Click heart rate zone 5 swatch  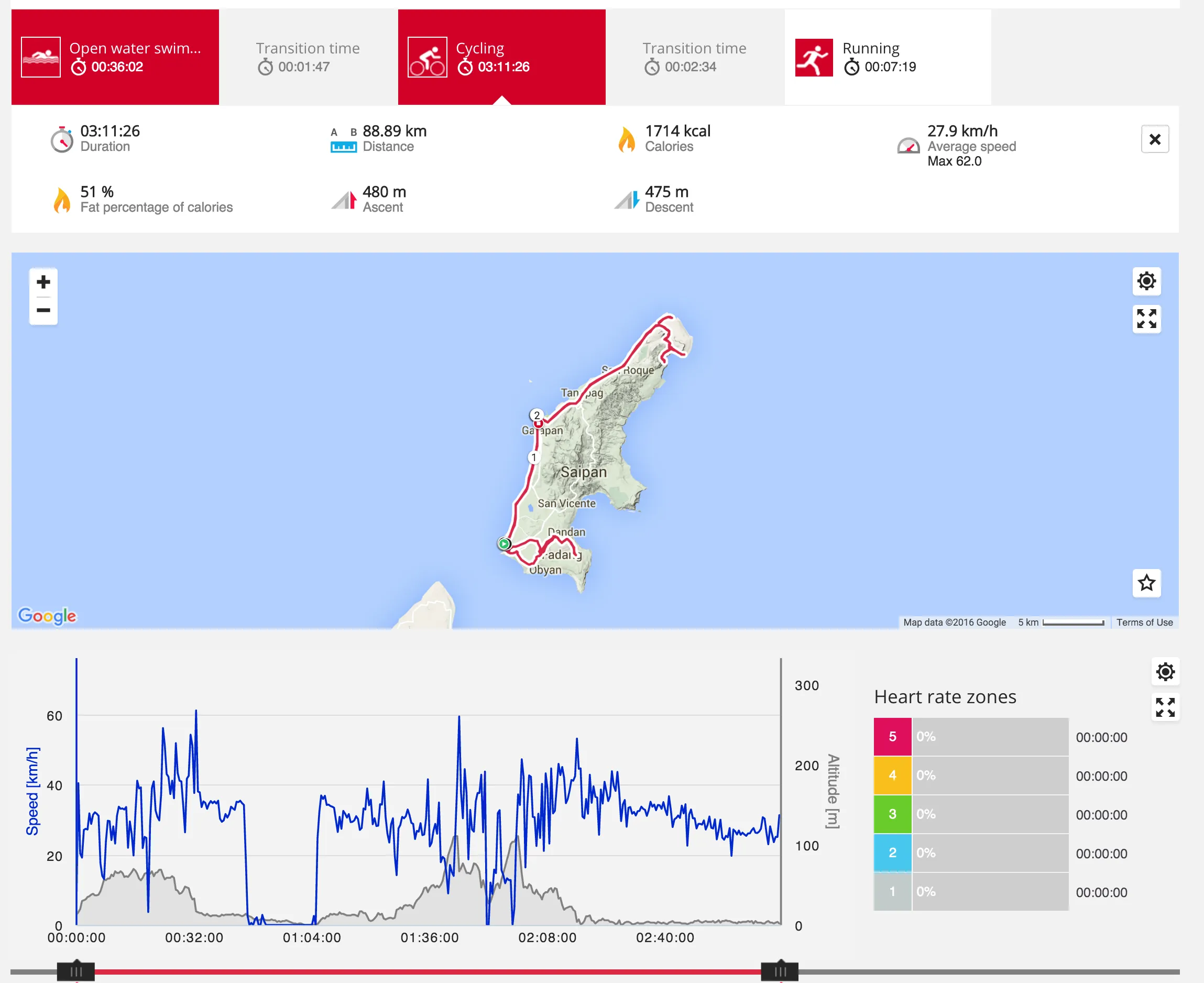[x=892, y=737]
